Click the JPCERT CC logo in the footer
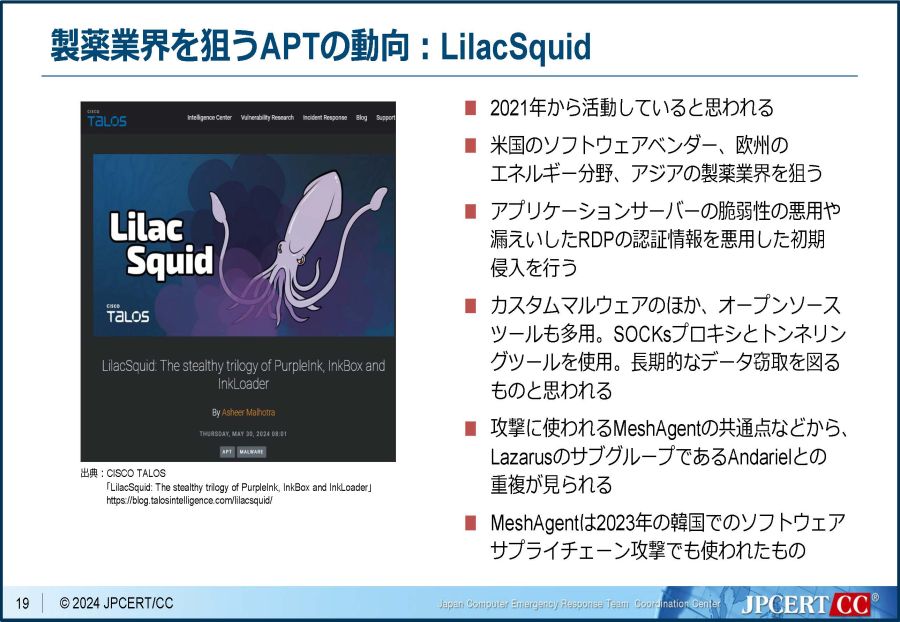This screenshot has height=622, width=900. coord(810,604)
